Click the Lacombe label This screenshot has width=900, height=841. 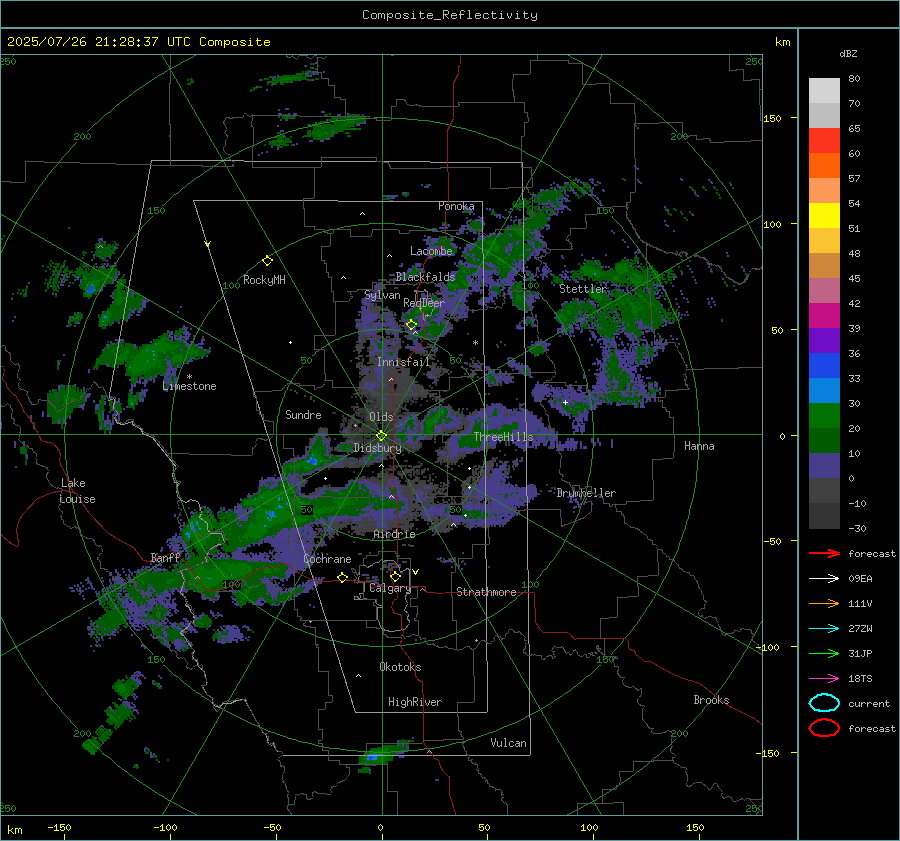(x=431, y=251)
